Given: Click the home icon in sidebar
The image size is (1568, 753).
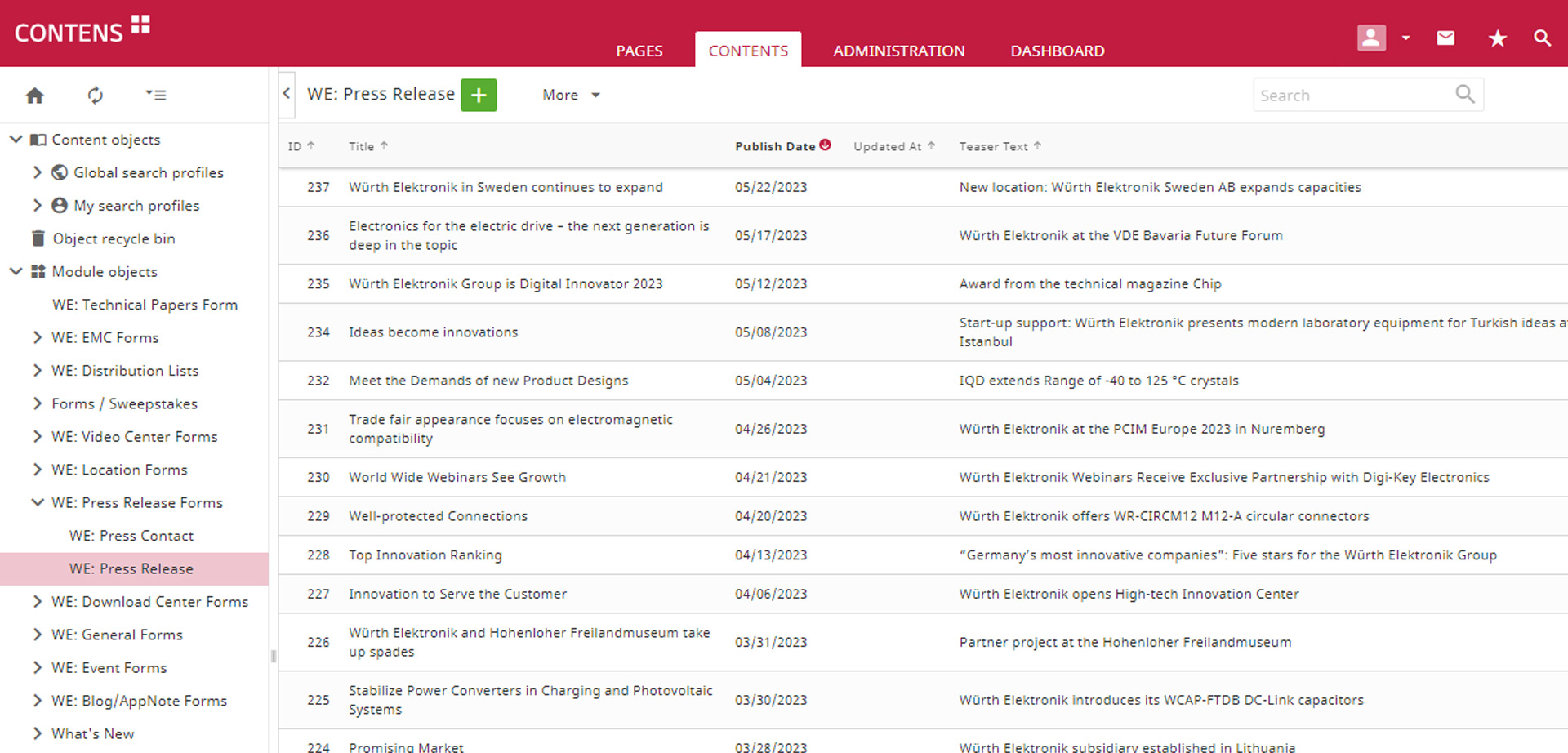Looking at the screenshot, I should point(34,96).
